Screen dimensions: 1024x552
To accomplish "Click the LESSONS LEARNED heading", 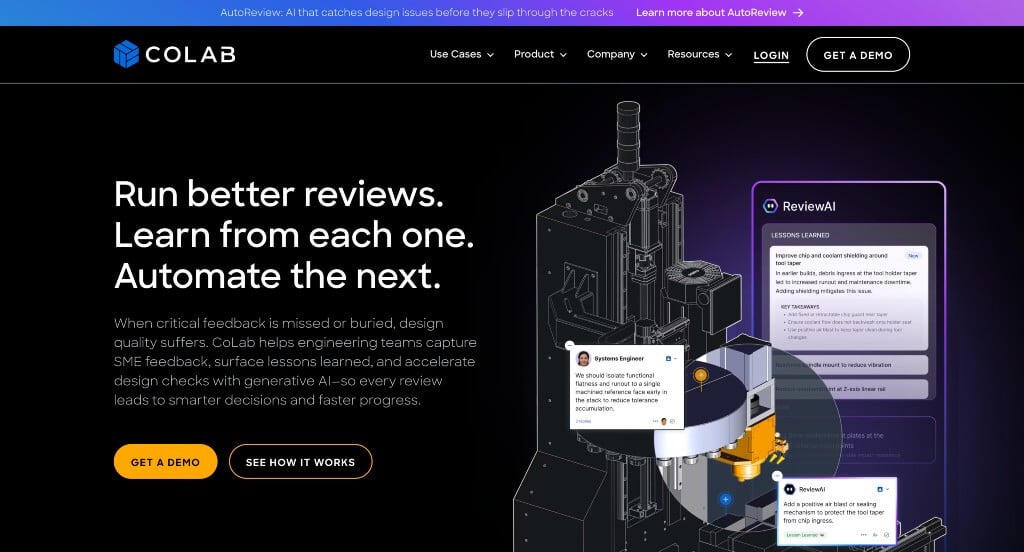I will pos(800,235).
